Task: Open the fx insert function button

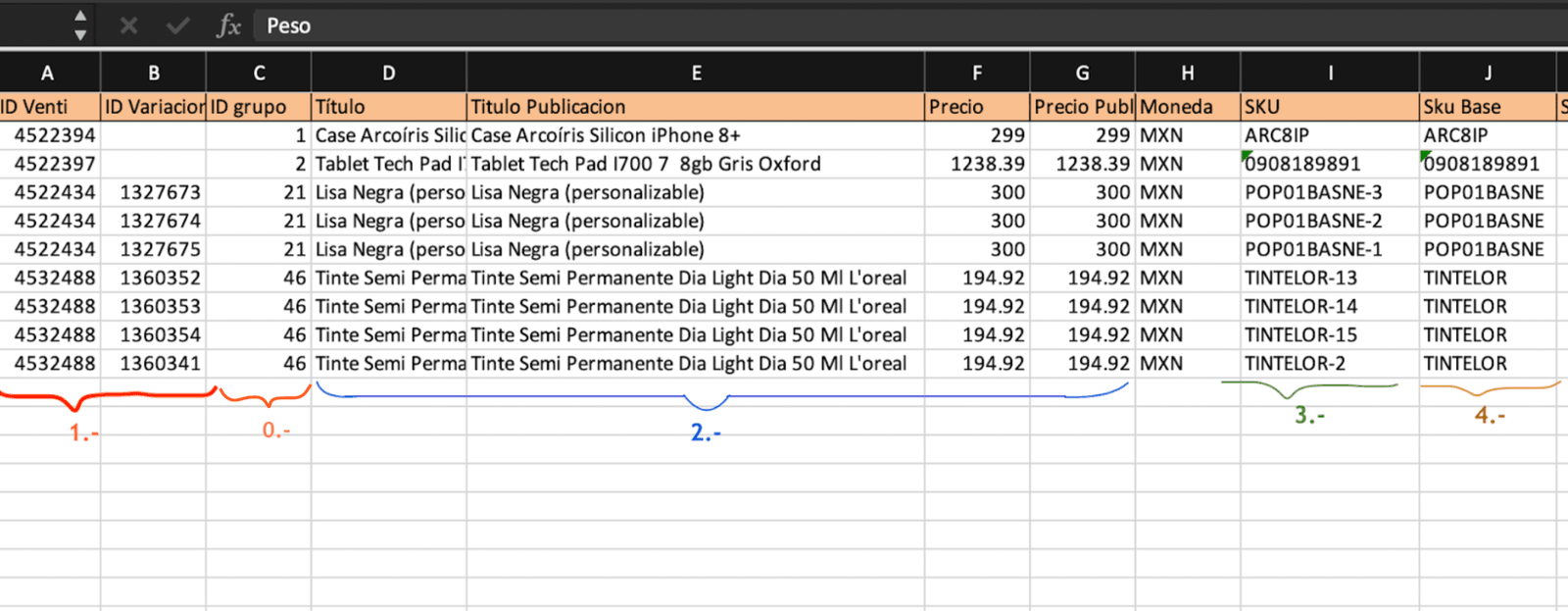Action: pos(228,25)
